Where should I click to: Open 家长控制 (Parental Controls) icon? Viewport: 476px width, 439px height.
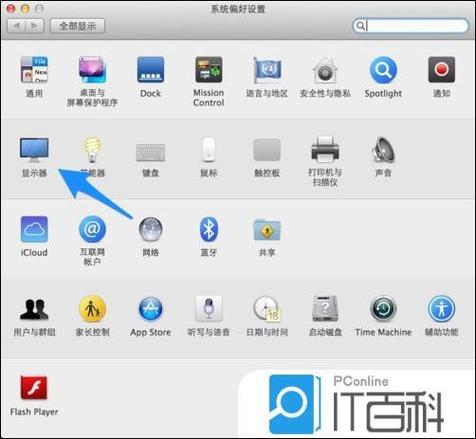[92, 309]
